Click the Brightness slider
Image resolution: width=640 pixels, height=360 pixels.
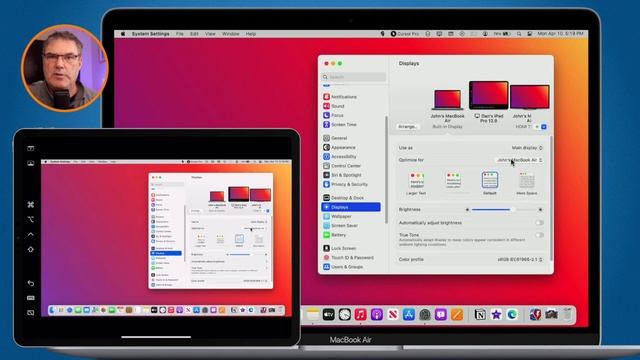click(x=504, y=209)
